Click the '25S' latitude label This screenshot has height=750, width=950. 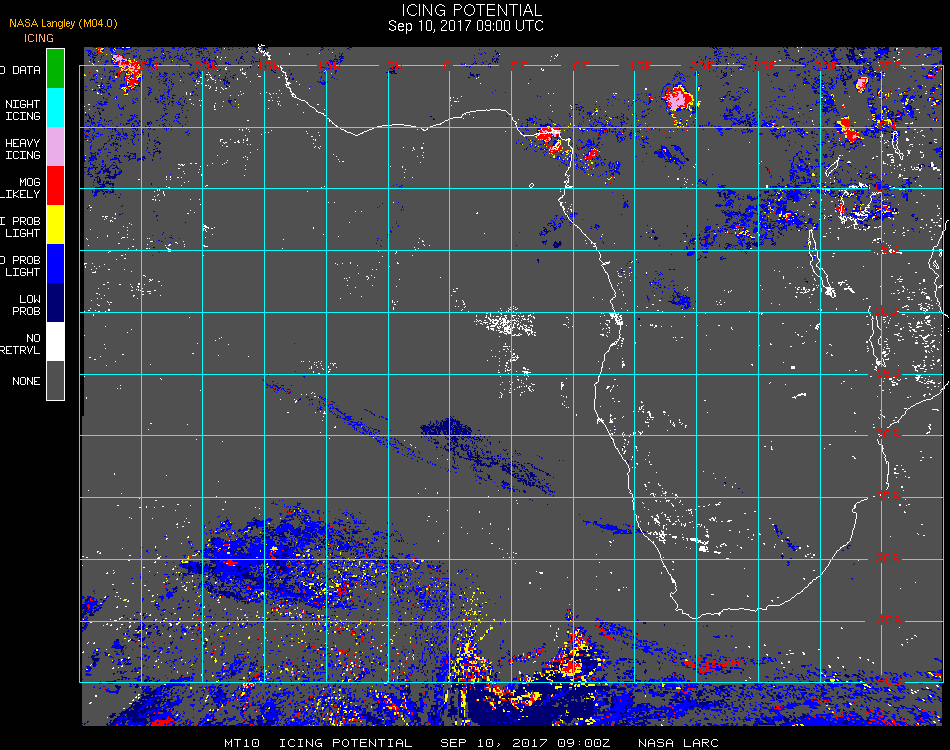[x=888, y=496]
